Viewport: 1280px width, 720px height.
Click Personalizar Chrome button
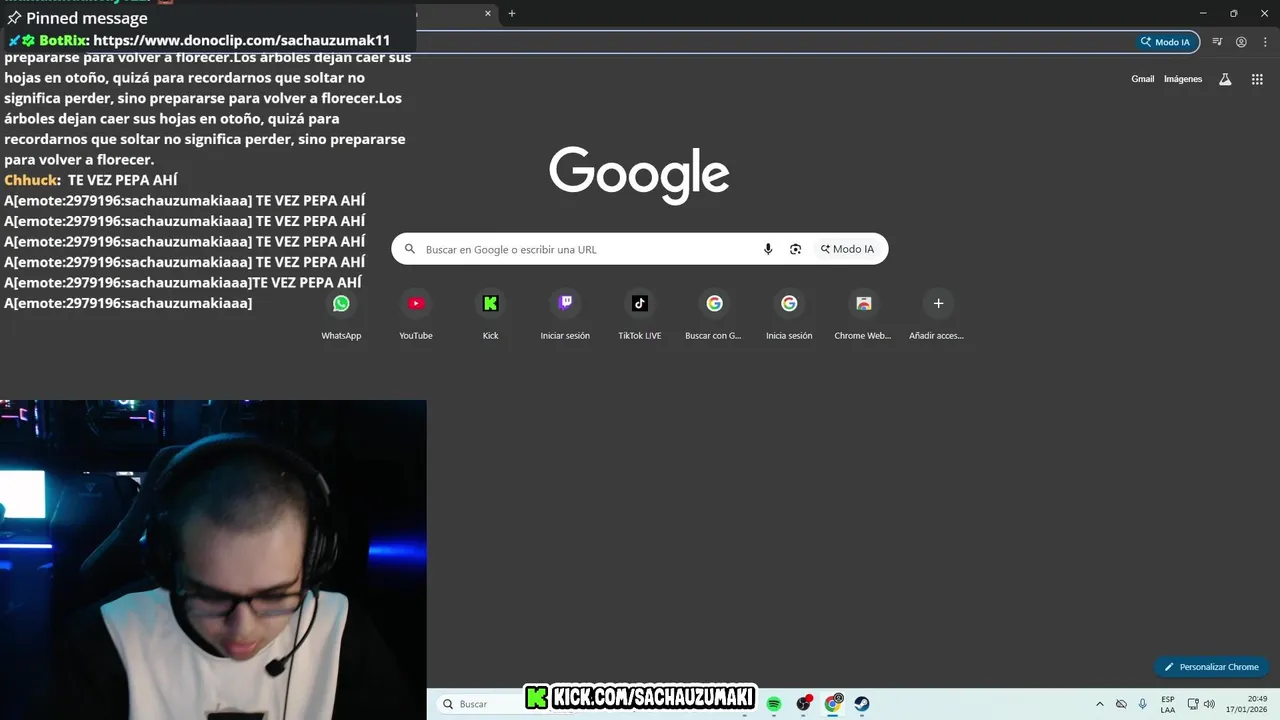[1211, 667]
